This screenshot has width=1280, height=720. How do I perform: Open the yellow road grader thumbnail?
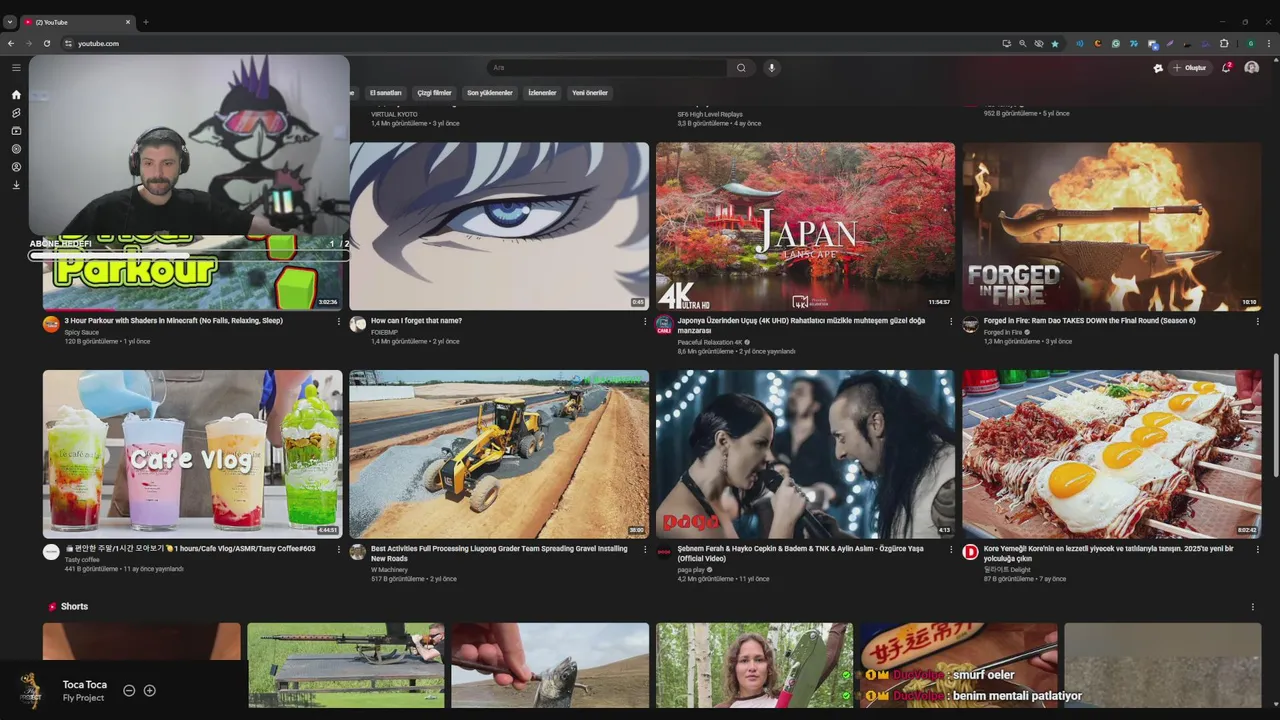[499, 454]
